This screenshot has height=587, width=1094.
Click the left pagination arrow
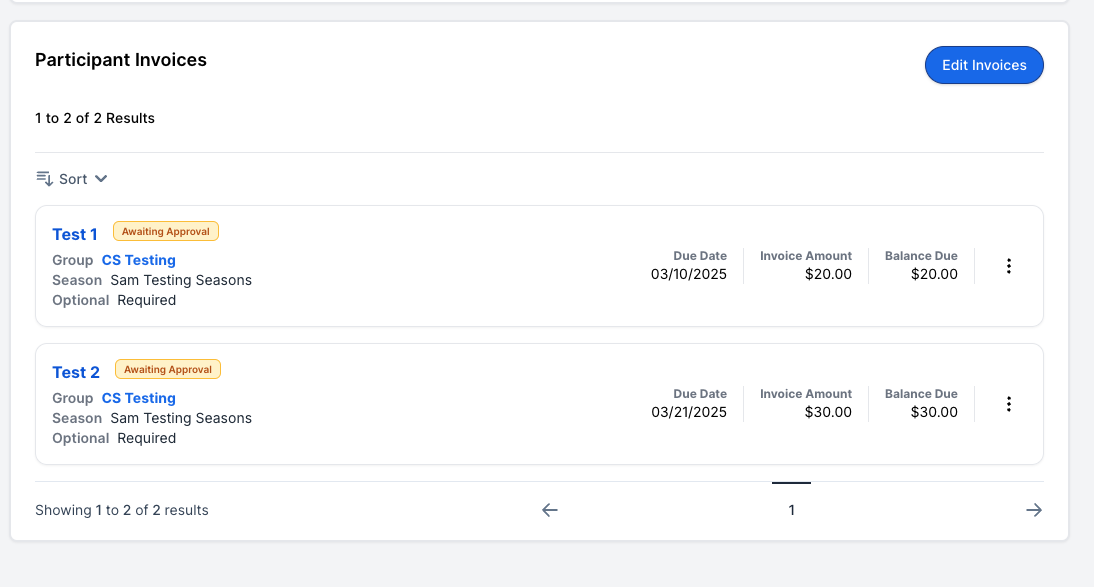click(549, 510)
